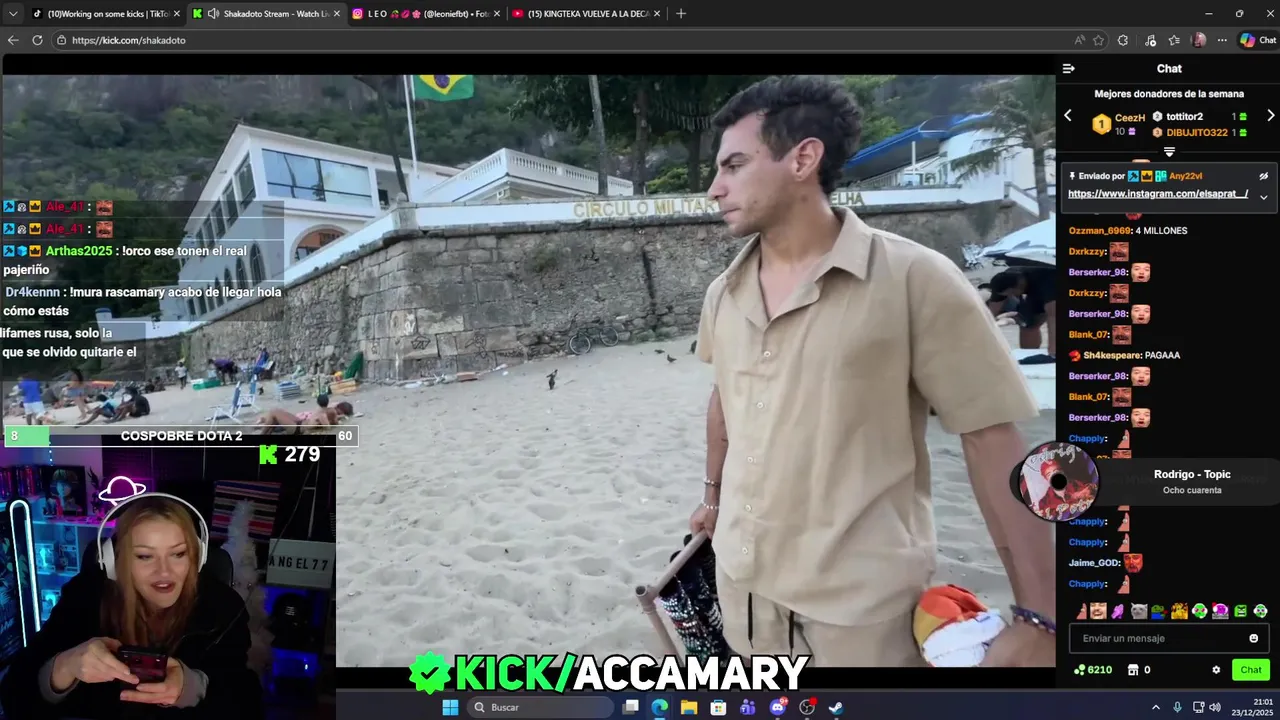Show next top donors page
This screenshot has height=720, width=1280.
coord(1270,116)
